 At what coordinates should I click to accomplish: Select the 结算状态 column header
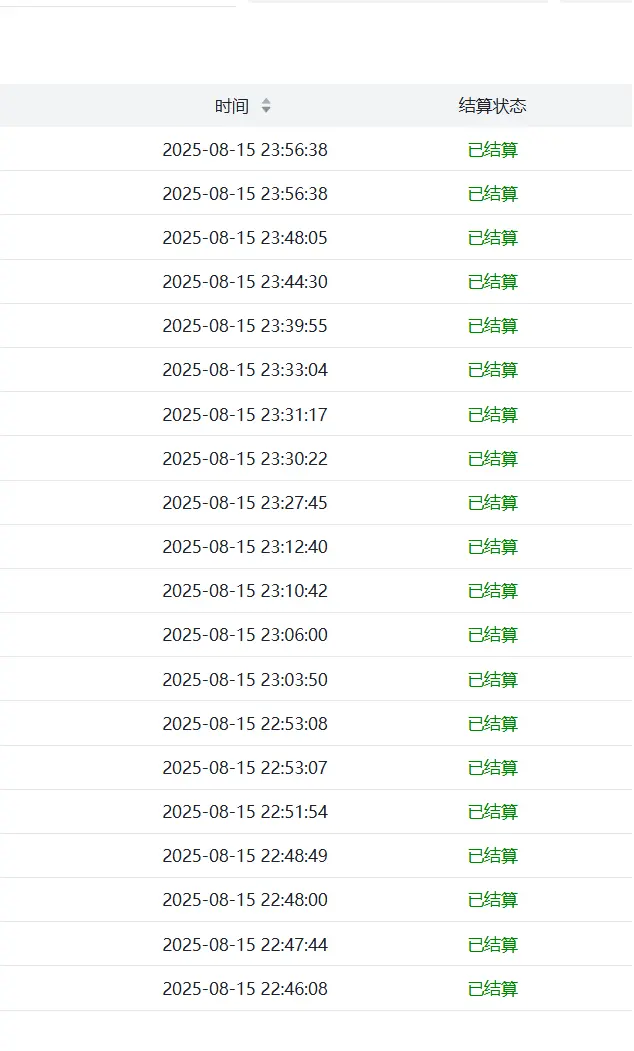[x=493, y=106]
